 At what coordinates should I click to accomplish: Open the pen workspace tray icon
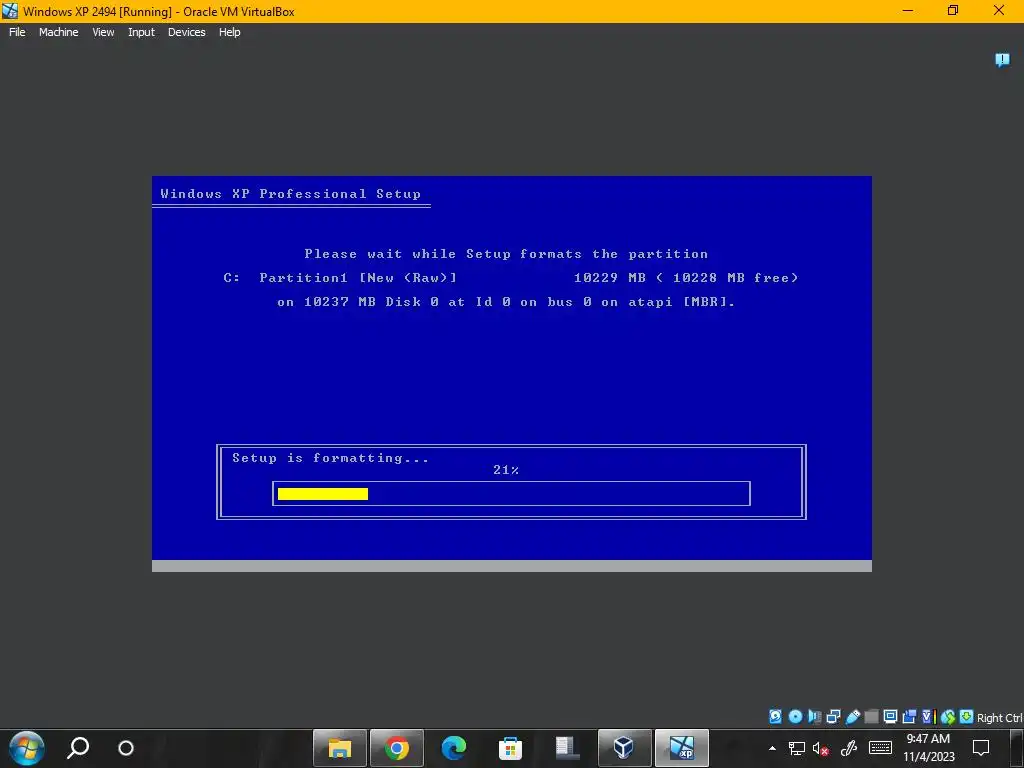click(848, 748)
